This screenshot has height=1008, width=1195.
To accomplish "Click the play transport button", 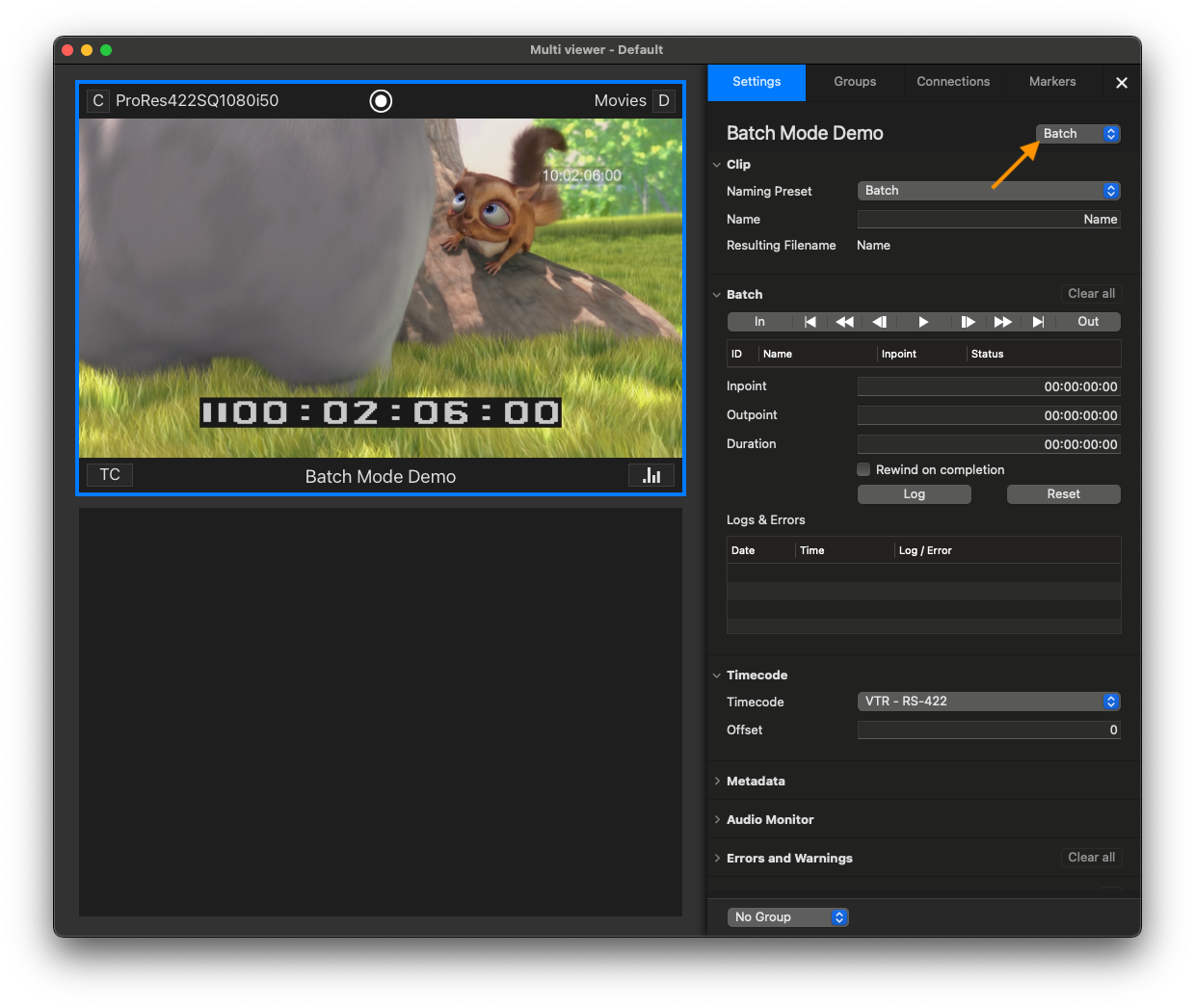I will [923, 322].
